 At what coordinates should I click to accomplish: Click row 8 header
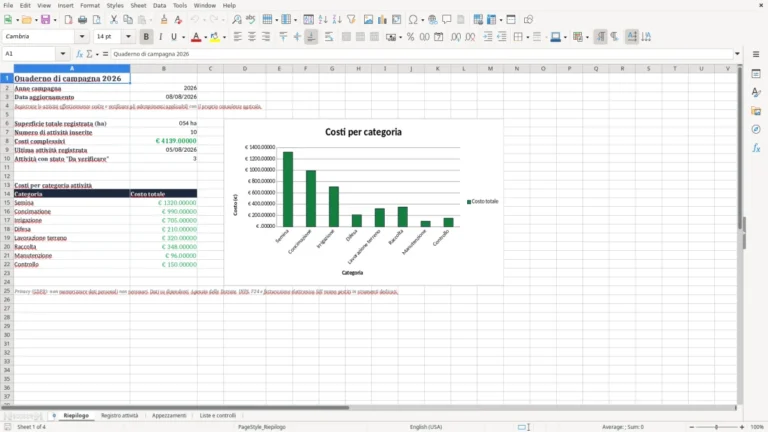(7, 141)
